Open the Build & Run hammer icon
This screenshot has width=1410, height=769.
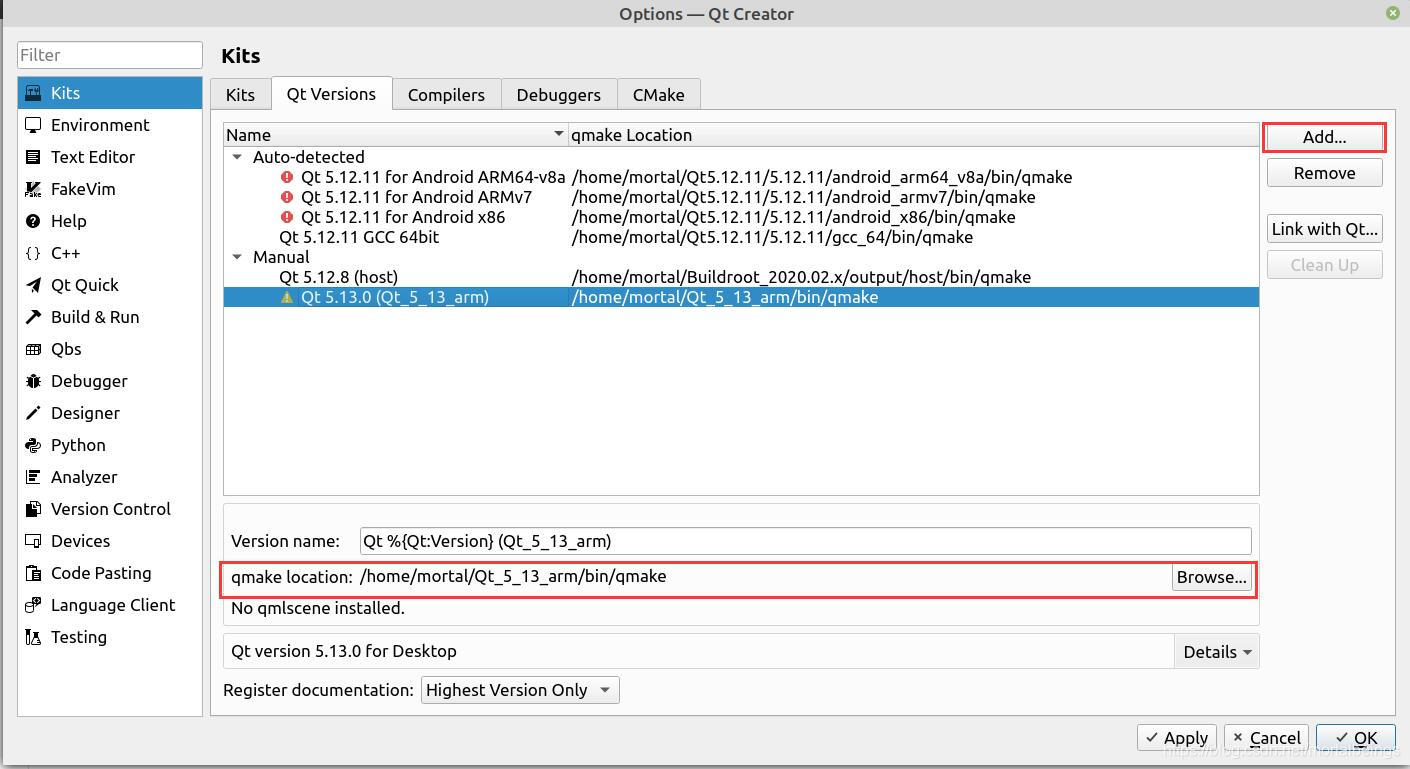coord(33,317)
